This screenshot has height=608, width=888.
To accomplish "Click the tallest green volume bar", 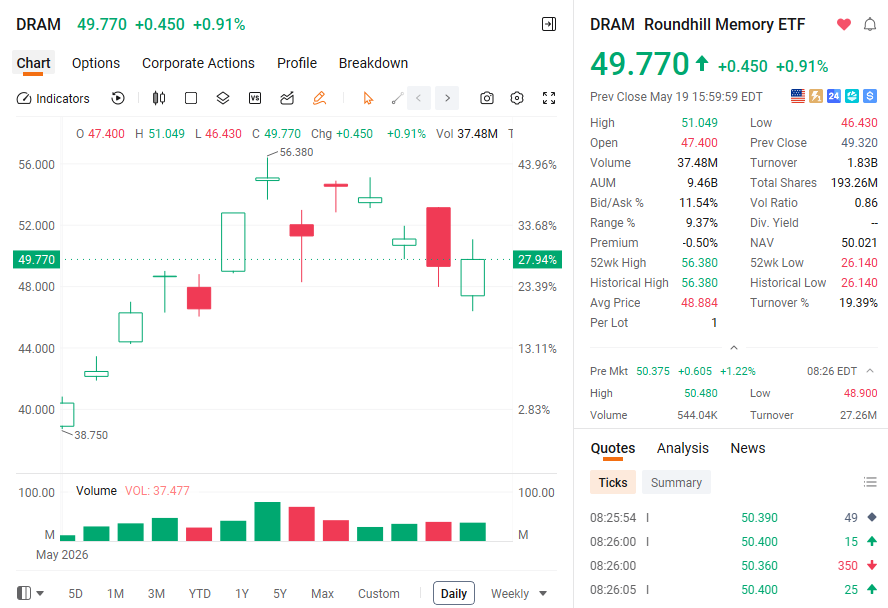I will click(267, 521).
